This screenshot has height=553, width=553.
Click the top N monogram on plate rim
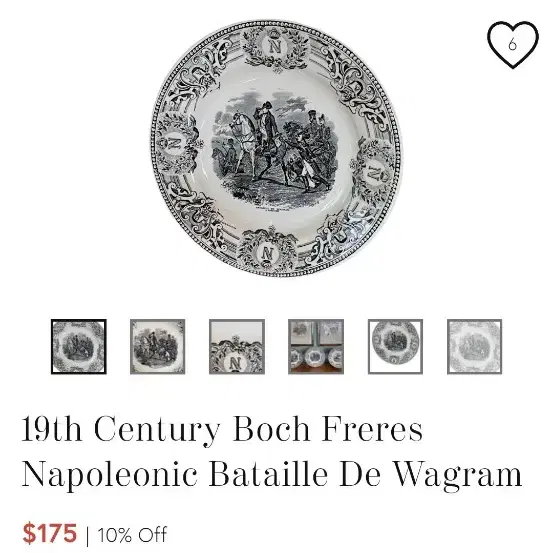coord(275,46)
